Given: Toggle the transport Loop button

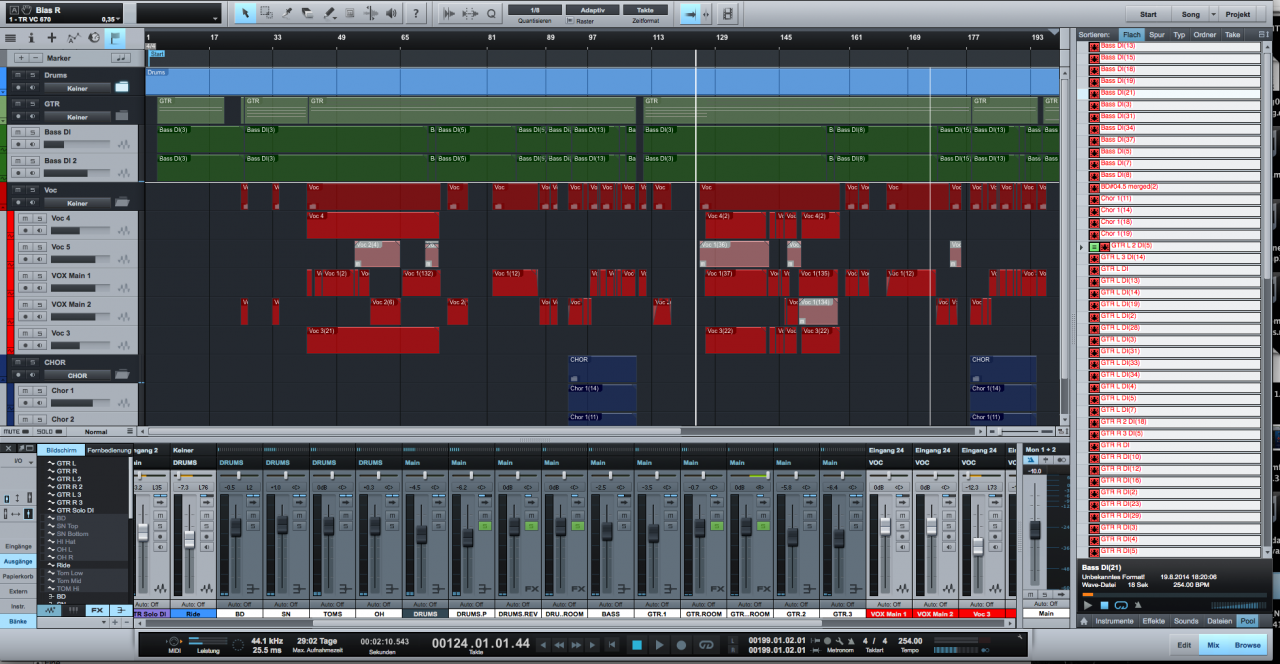Looking at the screenshot, I should [707, 645].
